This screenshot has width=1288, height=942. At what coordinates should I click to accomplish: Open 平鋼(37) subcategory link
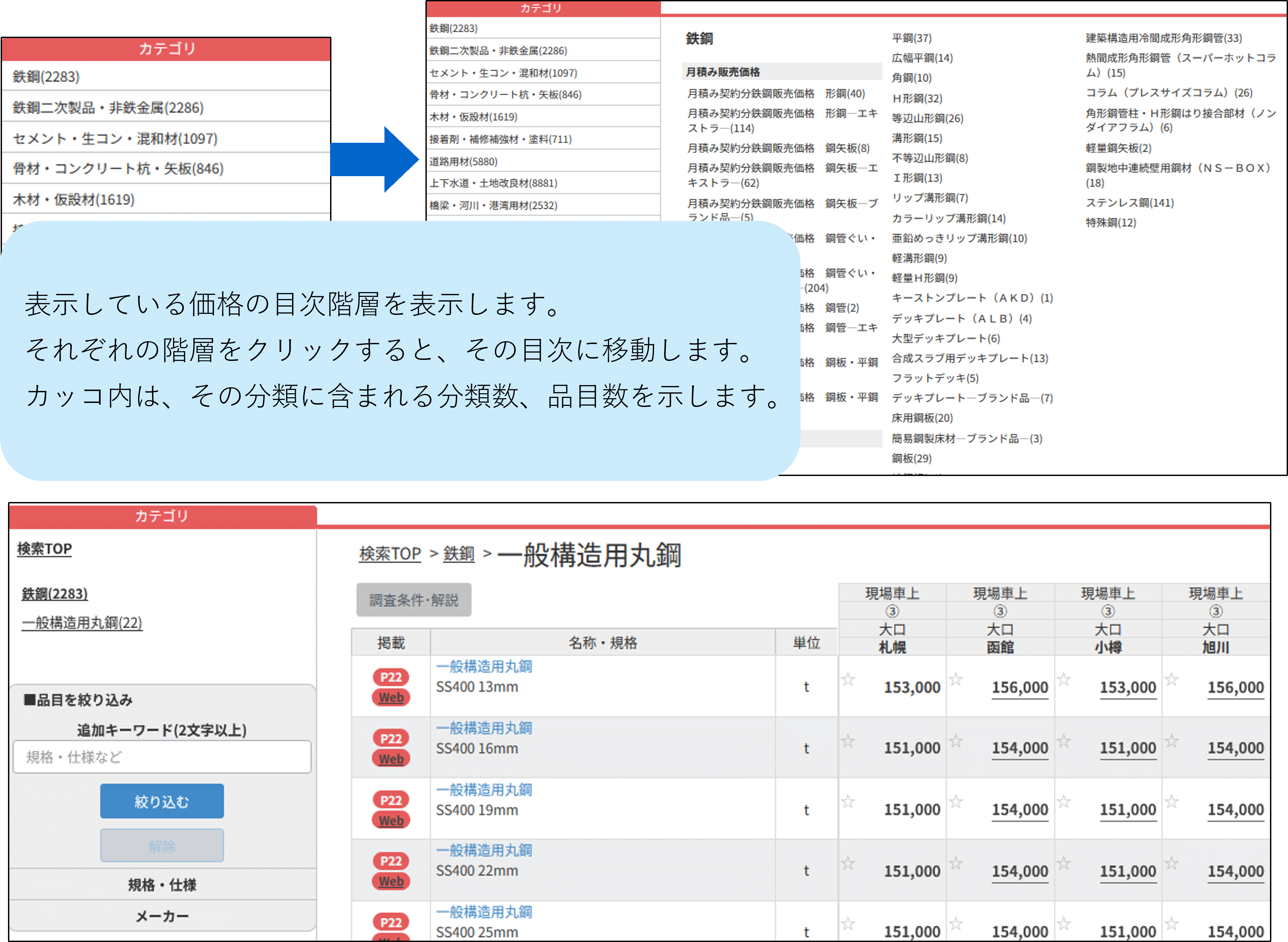click(912, 38)
